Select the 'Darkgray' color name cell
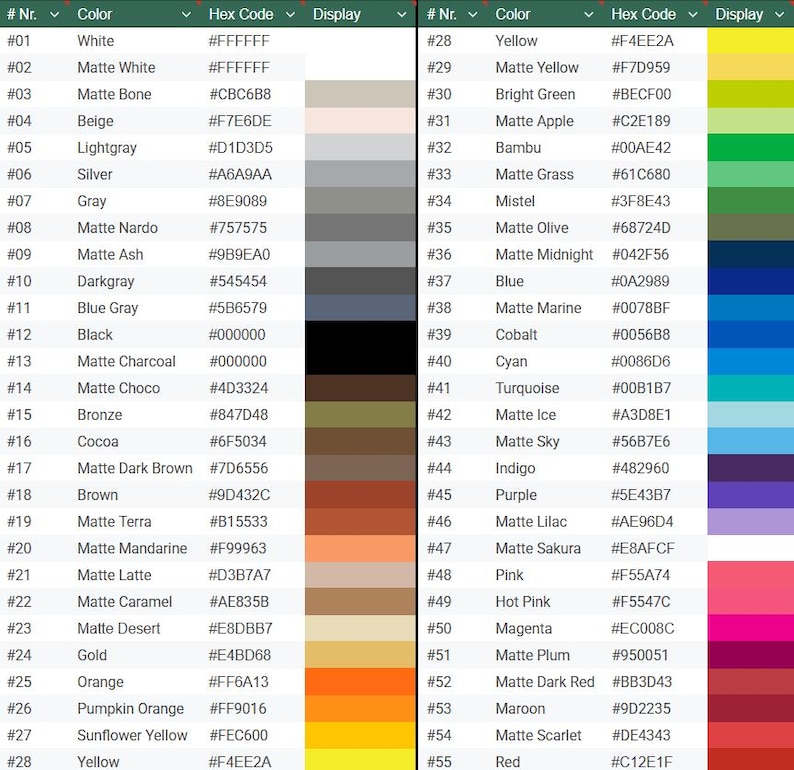 tap(106, 281)
